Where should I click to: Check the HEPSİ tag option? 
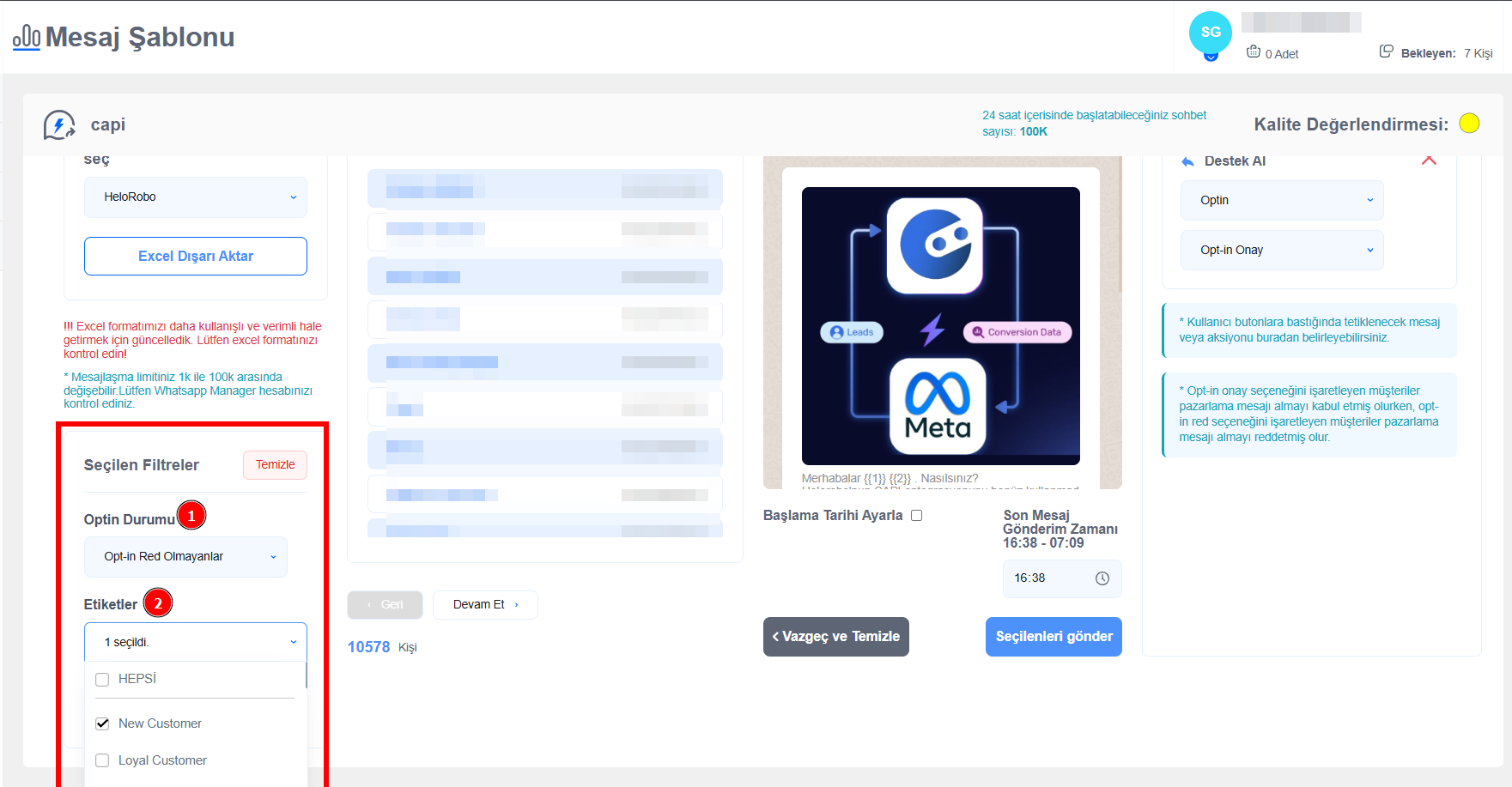102,680
